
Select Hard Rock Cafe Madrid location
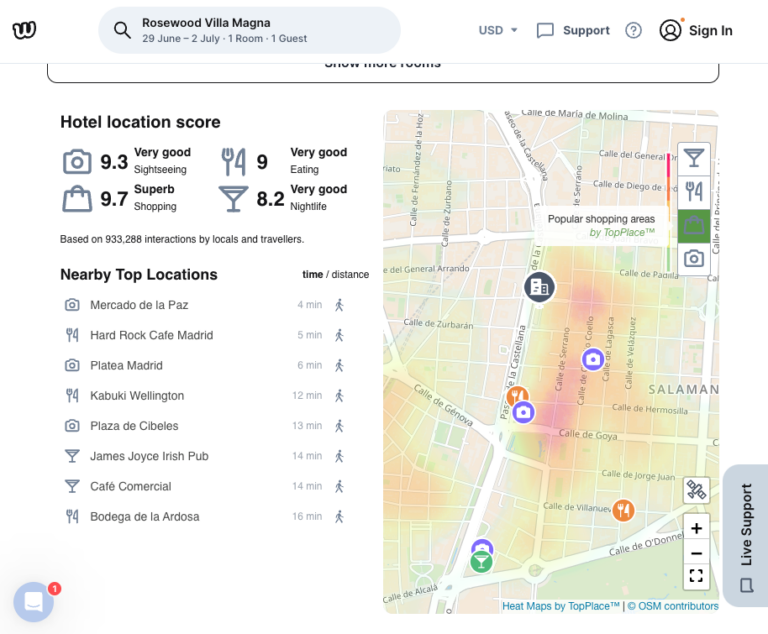(x=151, y=335)
